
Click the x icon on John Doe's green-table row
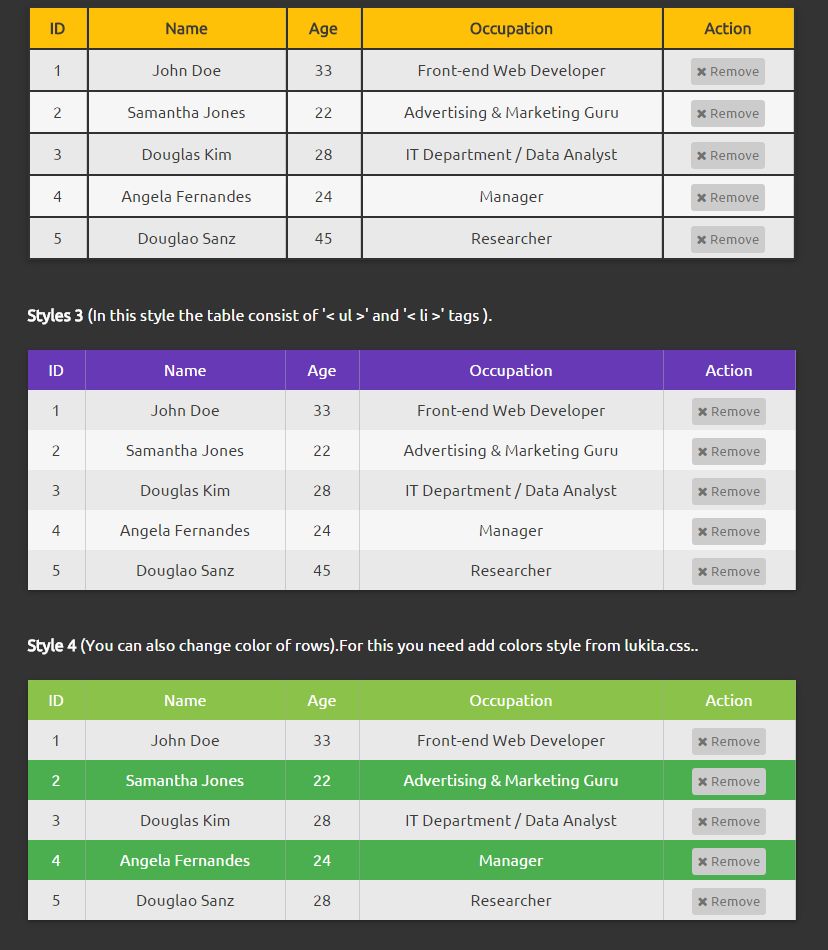(703, 742)
